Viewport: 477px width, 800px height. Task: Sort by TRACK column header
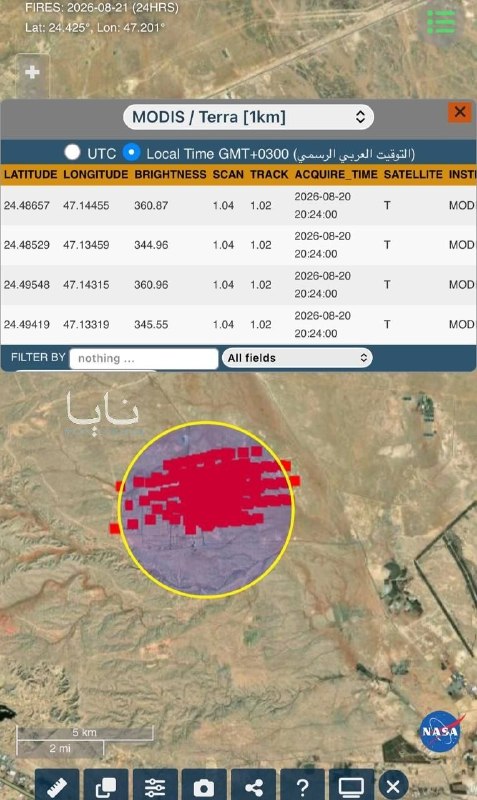pyautogui.click(x=269, y=174)
